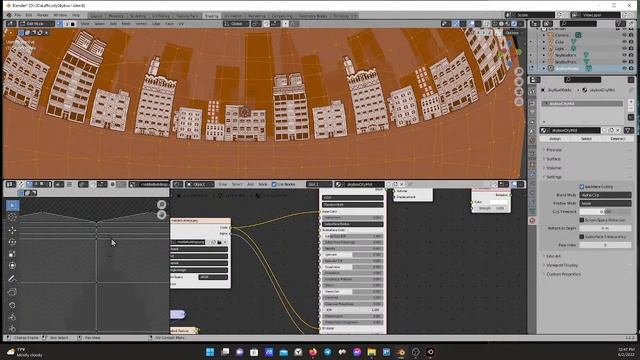640x360 pixels.
Task: Open Firefox from the taskbar
Action: [x=313, y=352]
